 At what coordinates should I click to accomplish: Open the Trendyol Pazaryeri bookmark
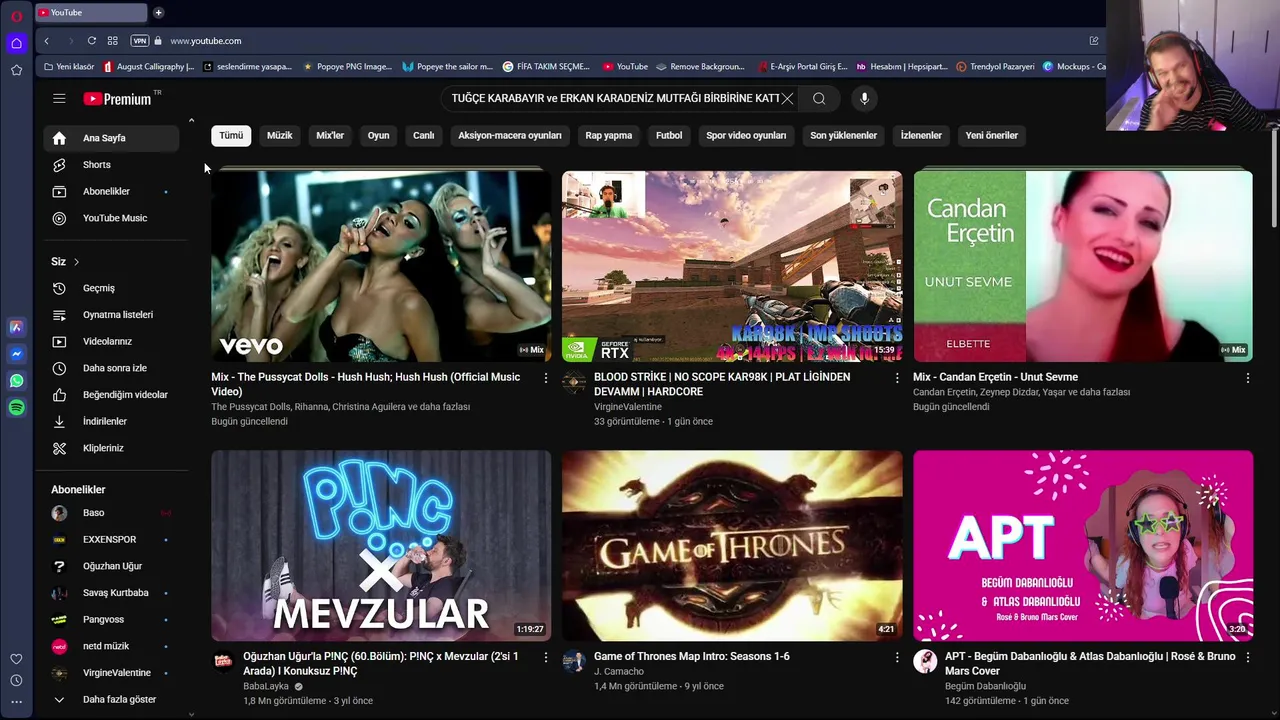click(995, 67)
